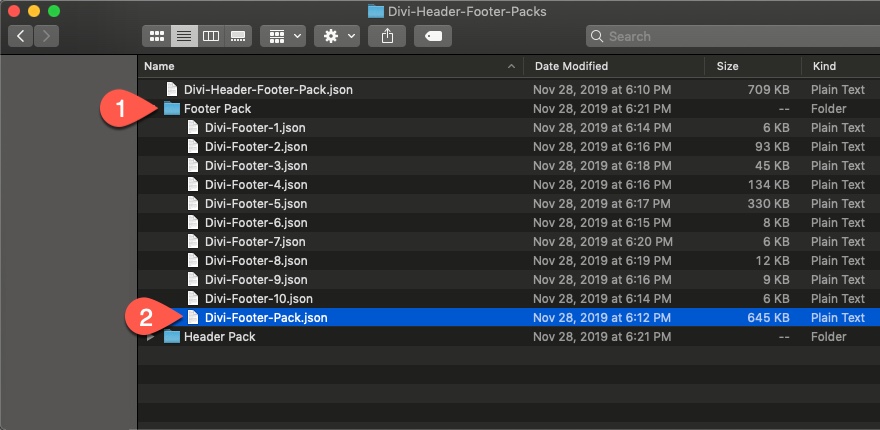880x430 pixels.
Task: Click the Footer Pack folder name
Action: pos(218,109)
